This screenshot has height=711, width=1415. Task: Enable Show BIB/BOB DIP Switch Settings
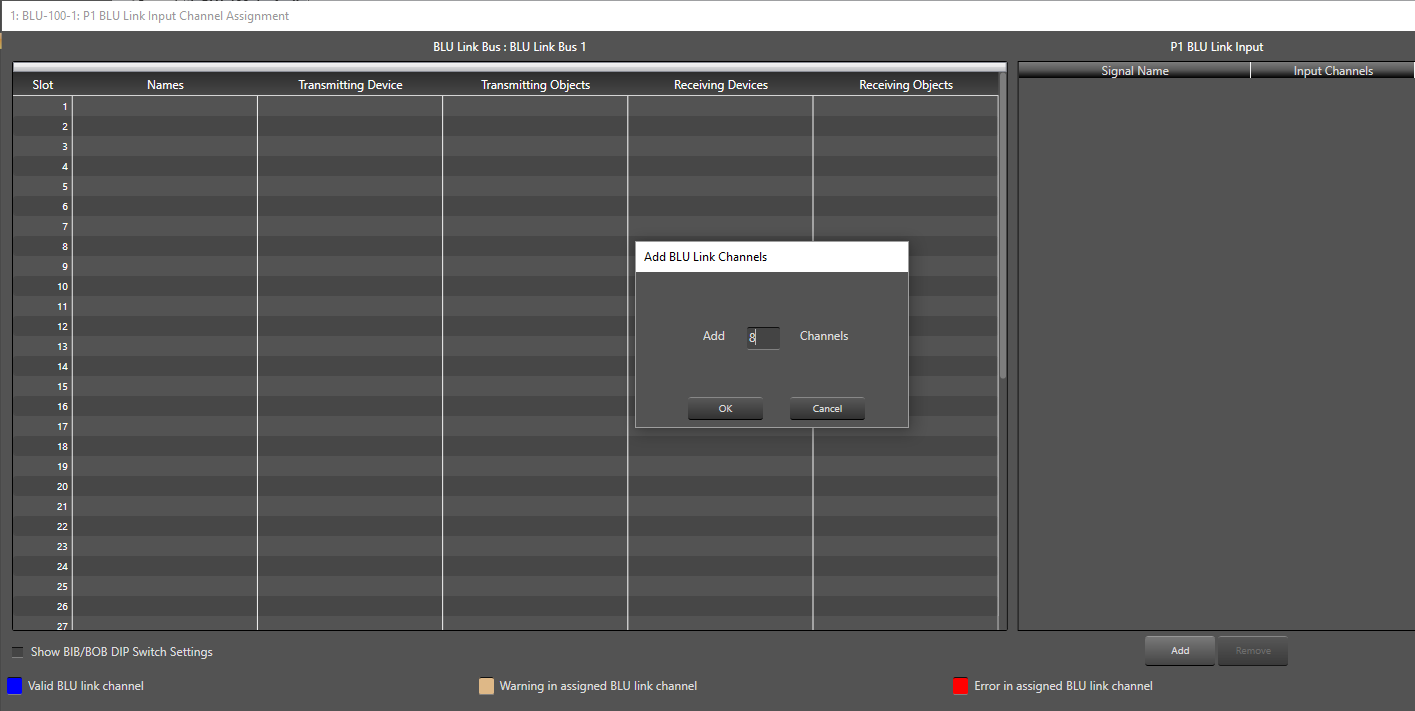tap(16, 651)
